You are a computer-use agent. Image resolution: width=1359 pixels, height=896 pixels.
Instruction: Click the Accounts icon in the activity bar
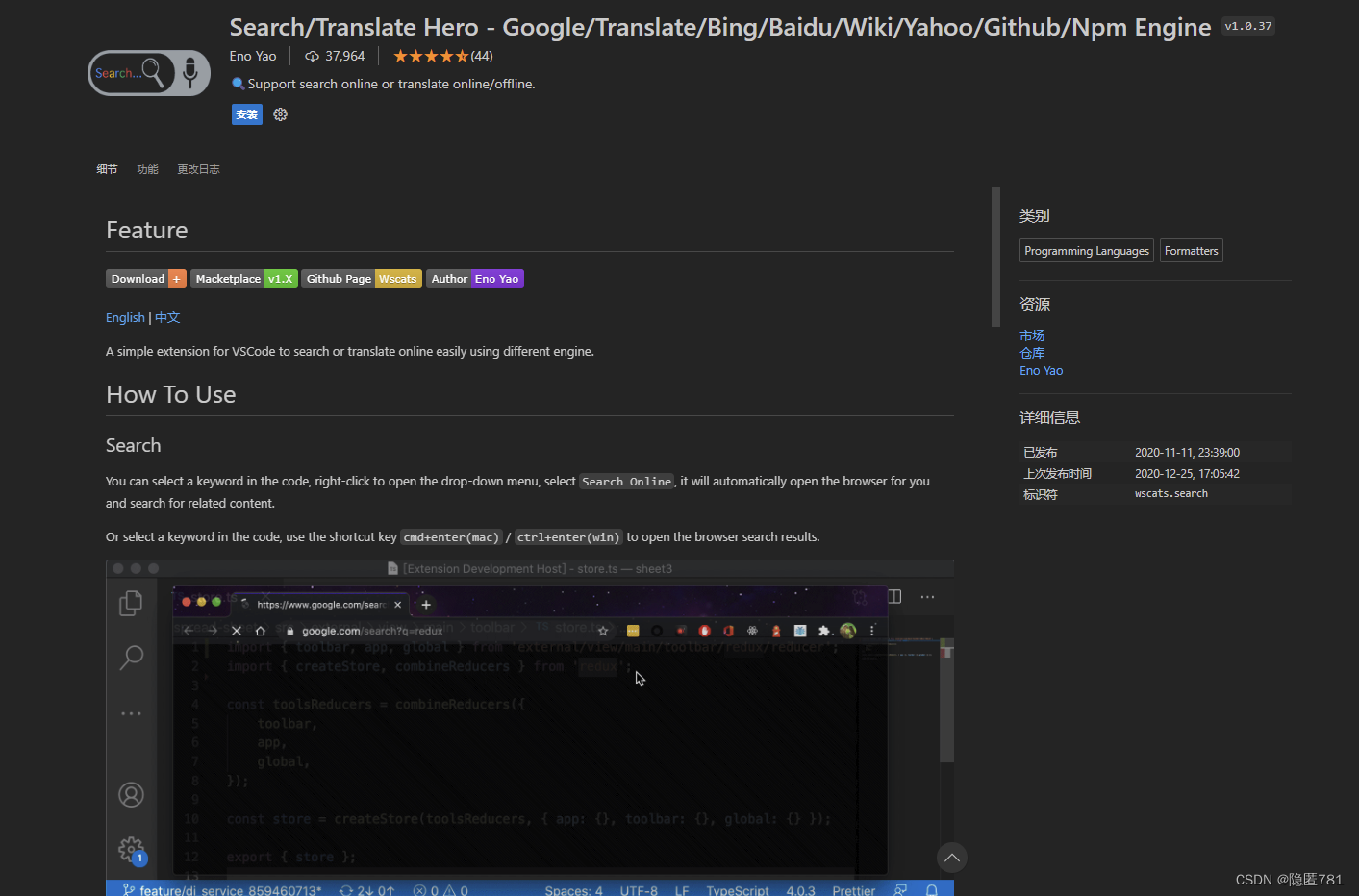(x=131, y=794)
